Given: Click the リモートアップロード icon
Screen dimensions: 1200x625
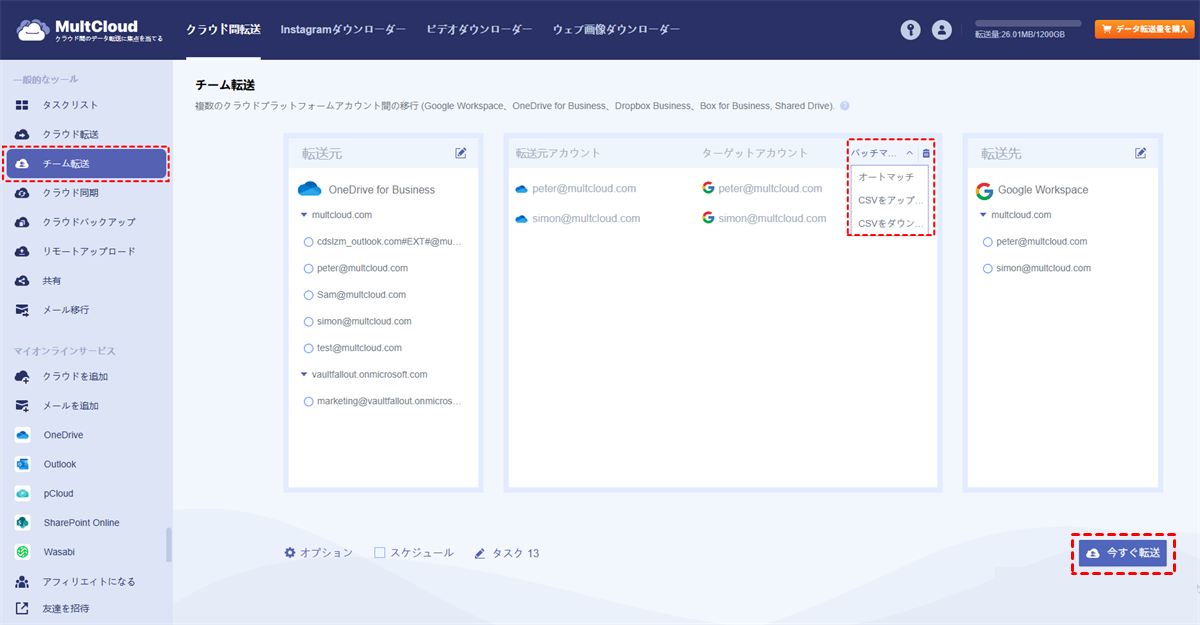Looking at the screenshot, I should tap(22, 251).
